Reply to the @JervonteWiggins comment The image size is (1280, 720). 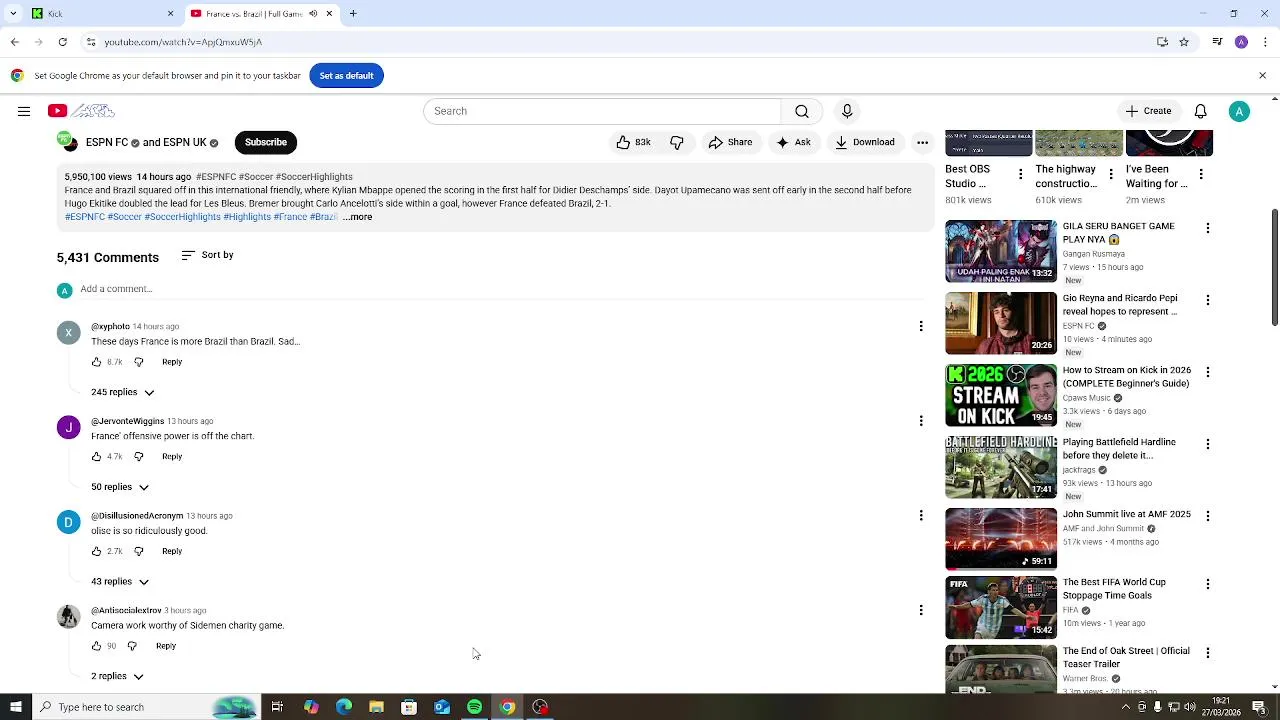click(172, 457)
